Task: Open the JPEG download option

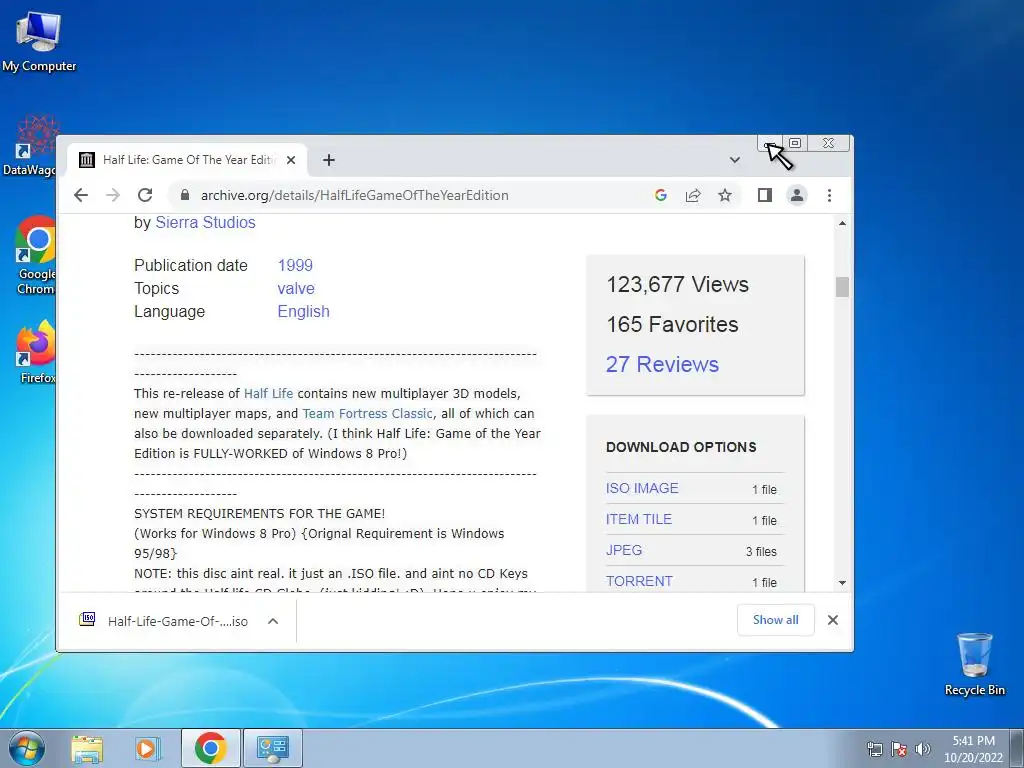Action: [x=624, y=551]
